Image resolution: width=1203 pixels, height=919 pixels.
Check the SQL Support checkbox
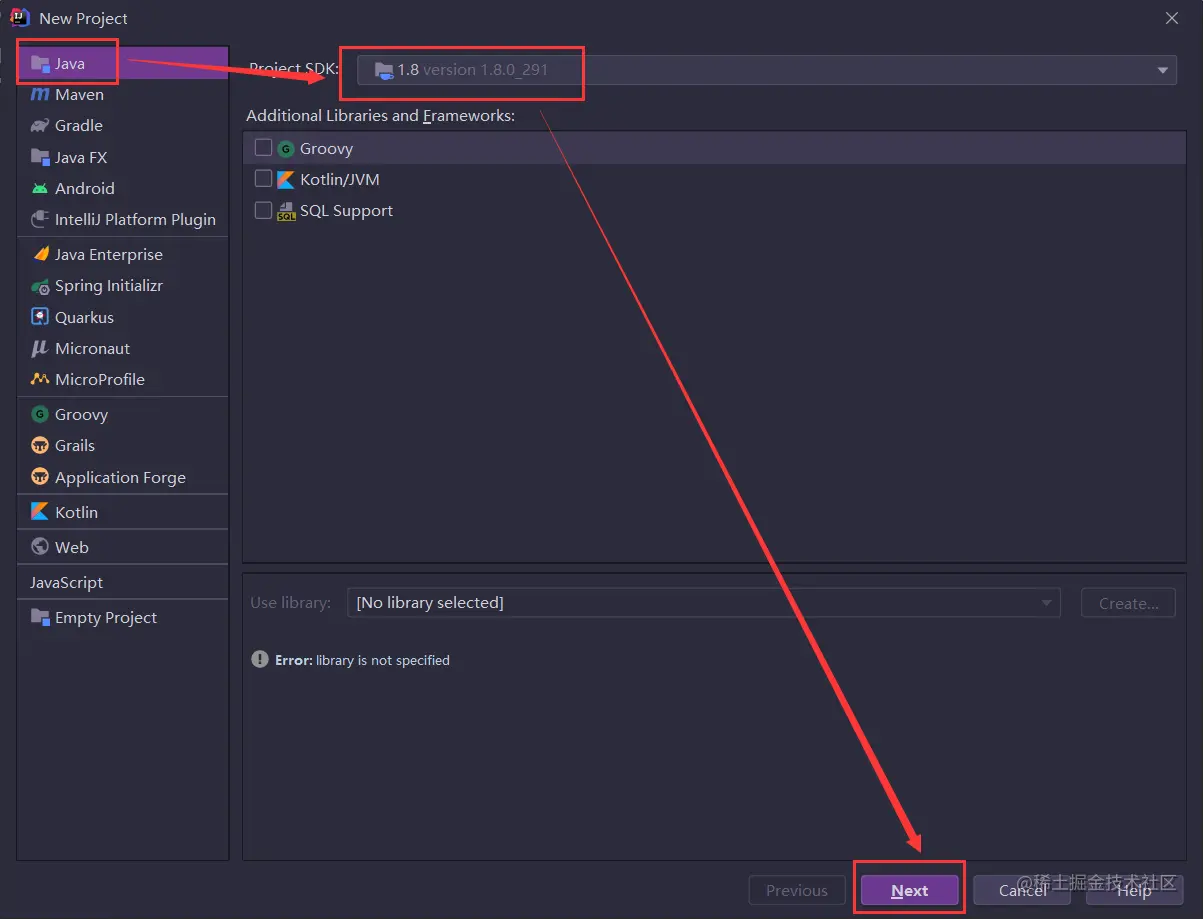point(263,210)
